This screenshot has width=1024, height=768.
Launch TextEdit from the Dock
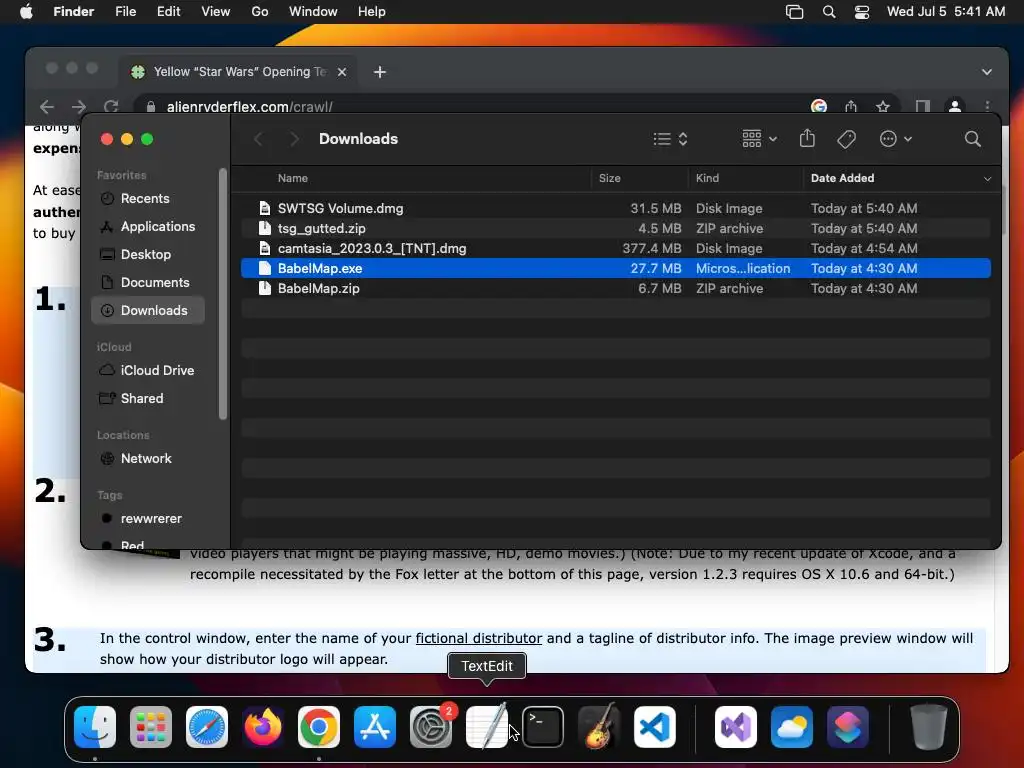click(487, 727)
